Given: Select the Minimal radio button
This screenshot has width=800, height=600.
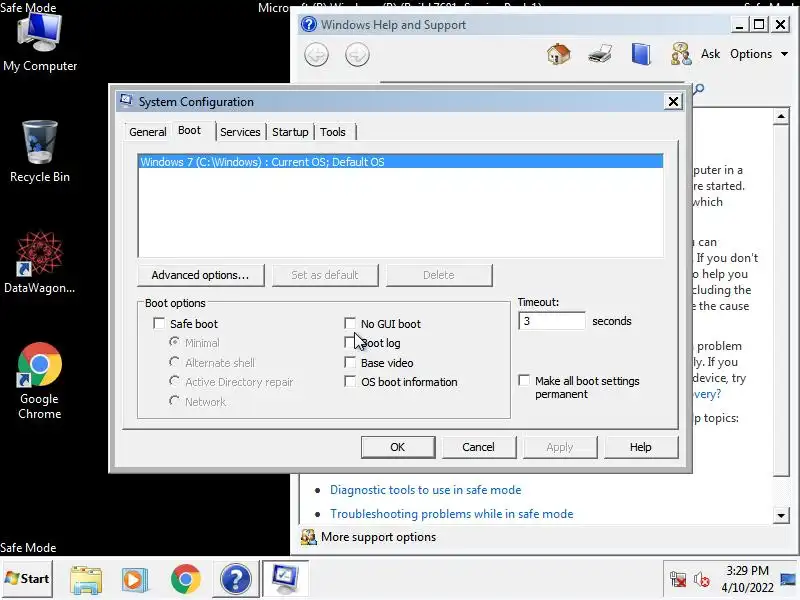Looking at the screenshot, I should click(174, 342).
